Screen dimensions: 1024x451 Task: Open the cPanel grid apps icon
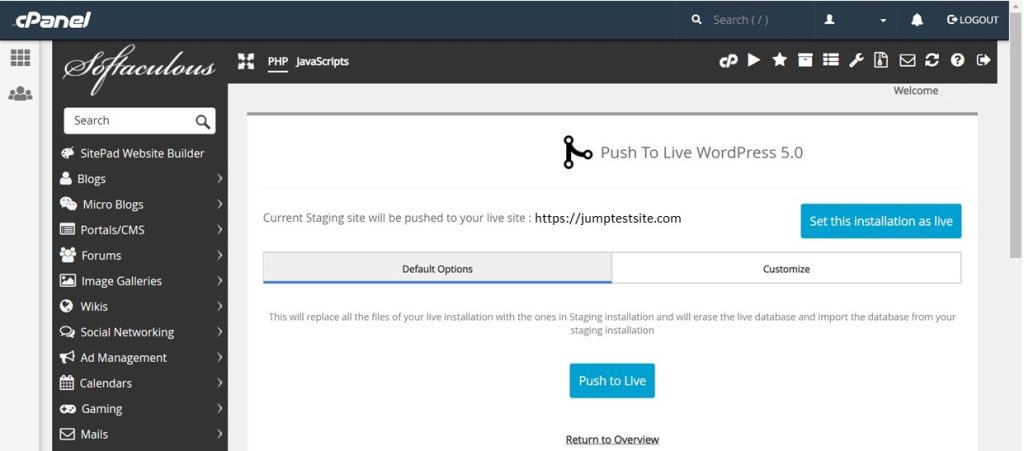[20, 58]
